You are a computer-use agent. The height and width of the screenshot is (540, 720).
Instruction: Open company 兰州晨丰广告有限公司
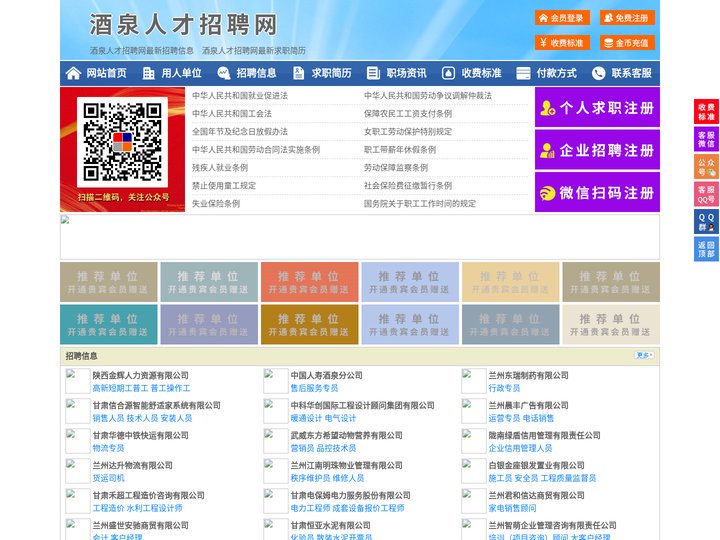click(x=529, y=405)
